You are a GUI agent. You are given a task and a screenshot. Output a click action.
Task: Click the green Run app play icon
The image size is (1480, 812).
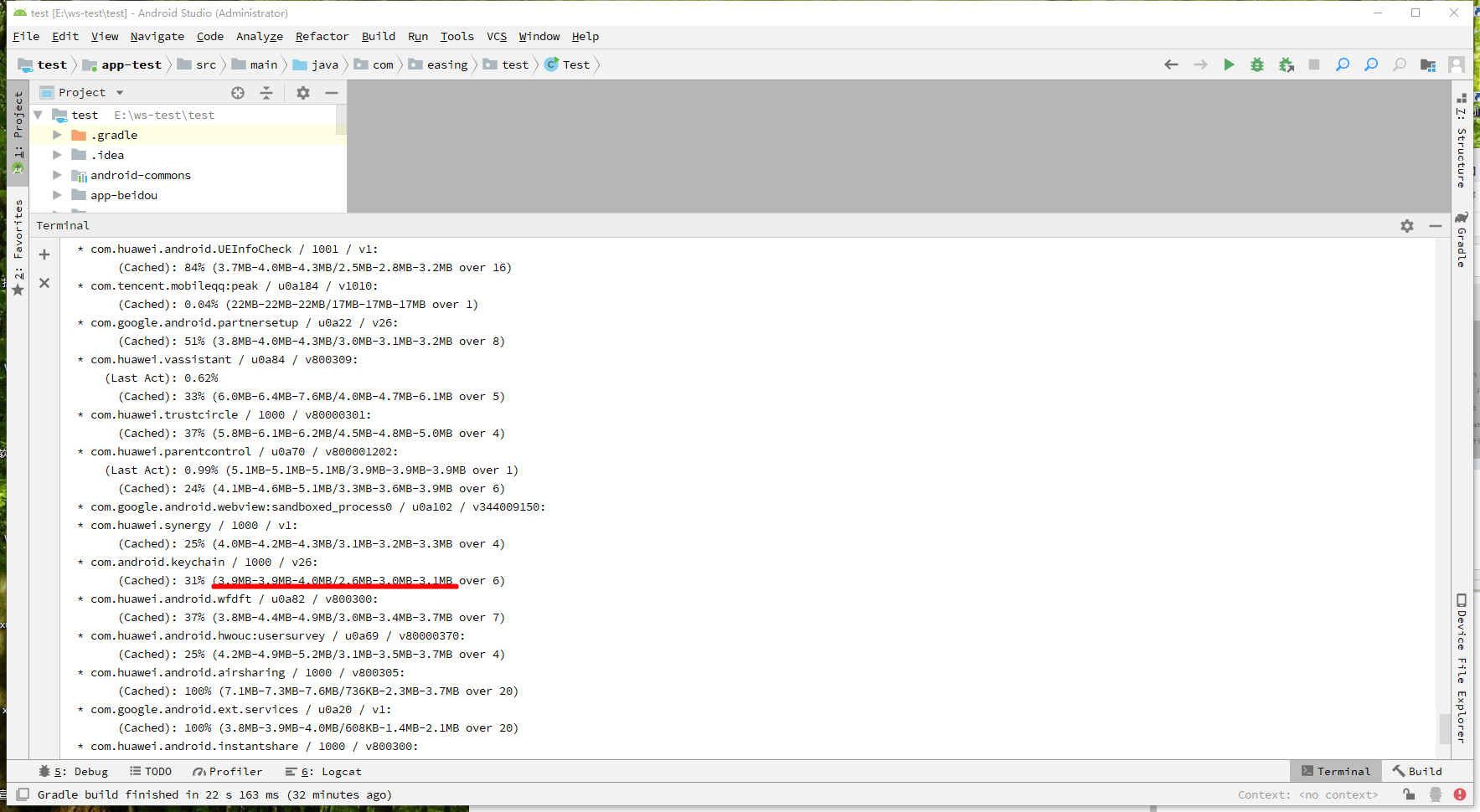point(1229,64)
